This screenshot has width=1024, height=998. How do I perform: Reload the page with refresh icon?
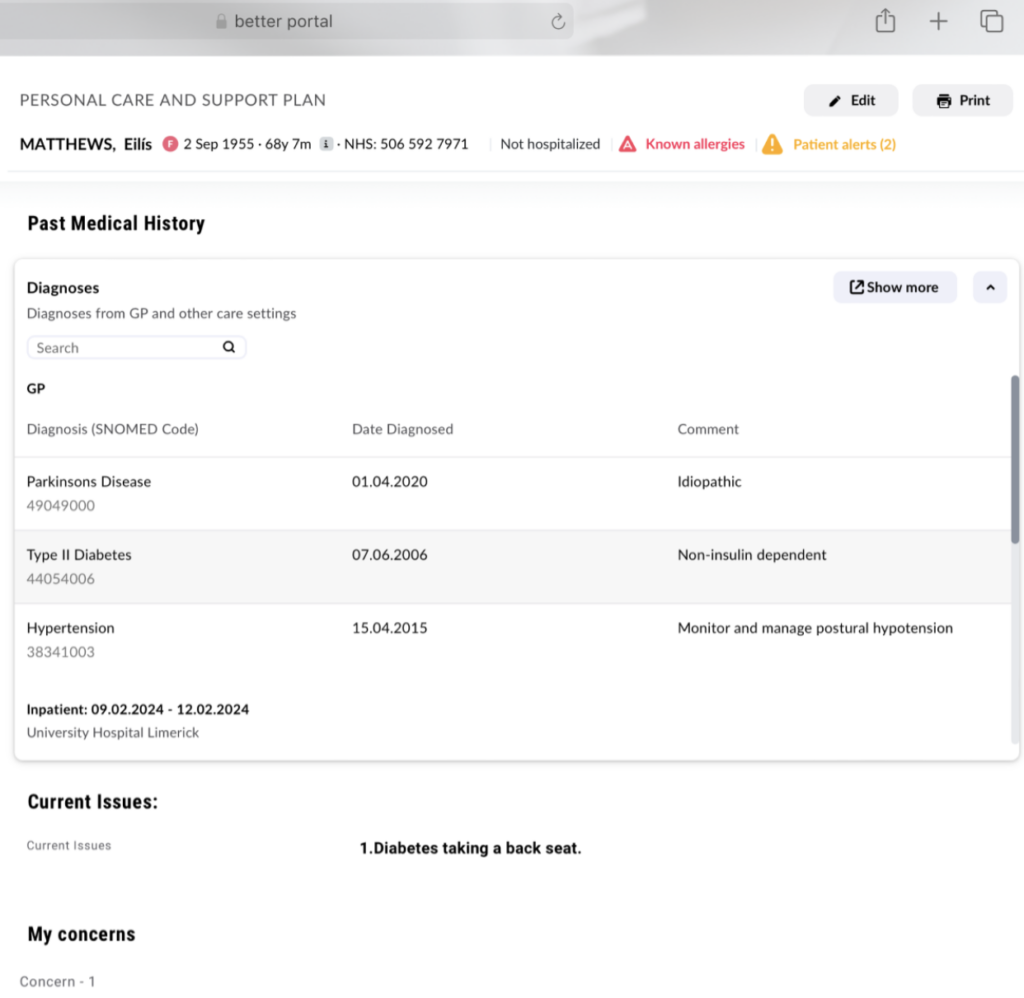pyautogui.click(x=558, y=22)
